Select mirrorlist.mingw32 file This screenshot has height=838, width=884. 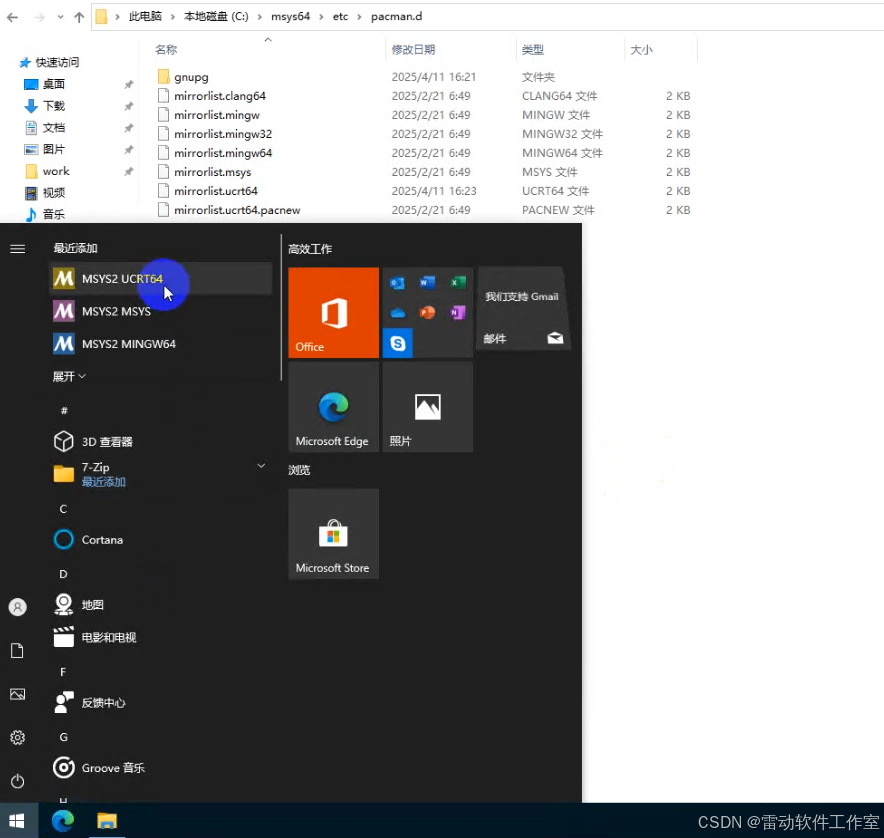[x=223, y=134]
